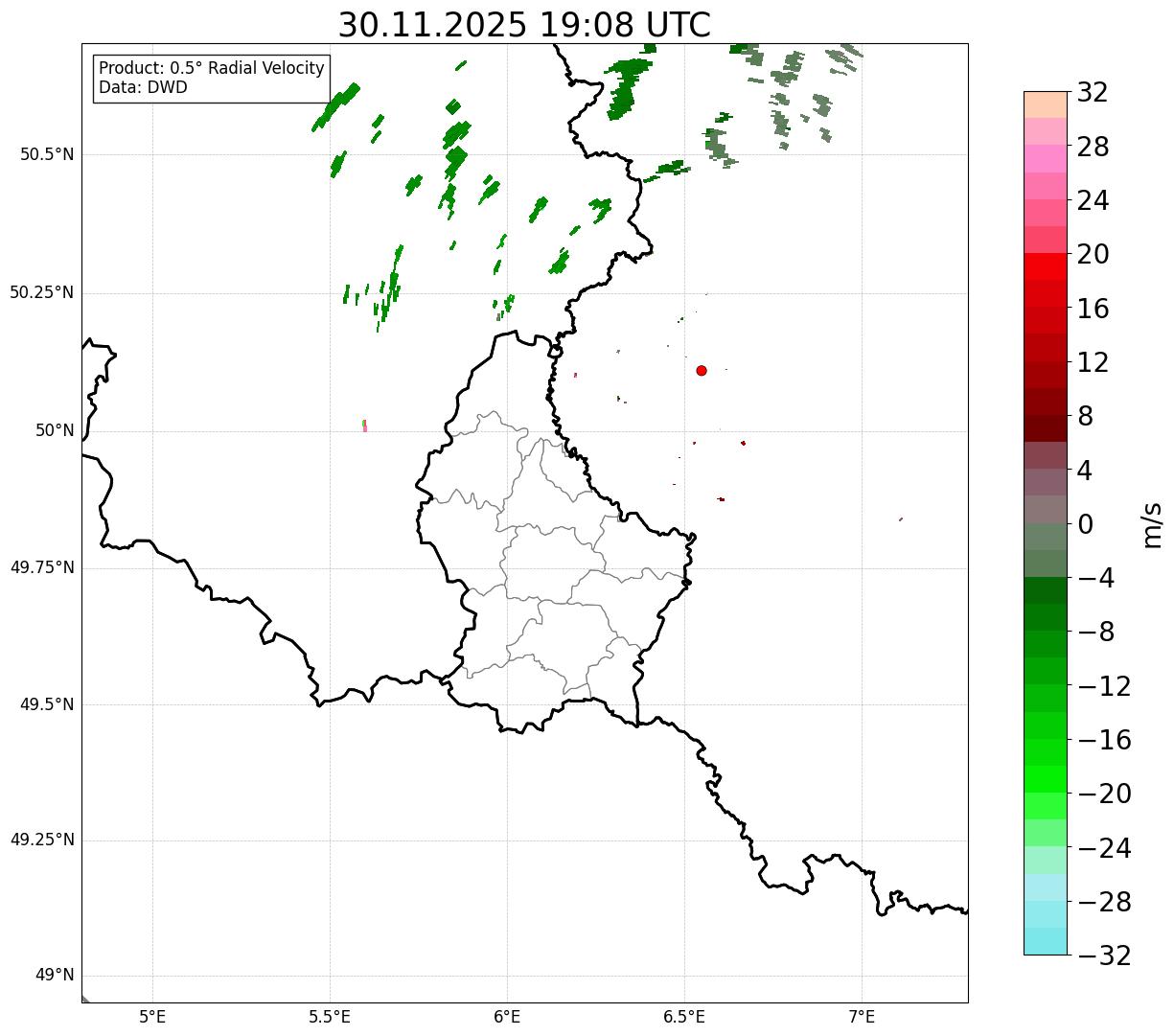Click the red radar site marker dot

click(702, 370)
